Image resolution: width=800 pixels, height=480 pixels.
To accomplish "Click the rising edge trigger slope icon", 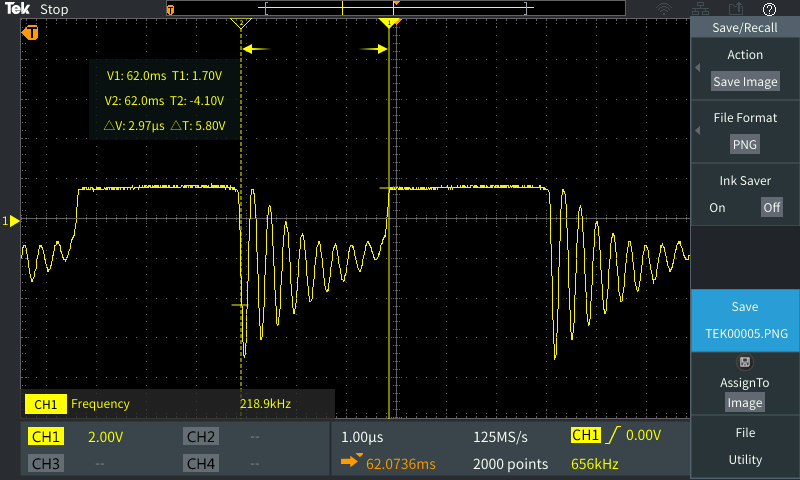I will tap(613, 435).
